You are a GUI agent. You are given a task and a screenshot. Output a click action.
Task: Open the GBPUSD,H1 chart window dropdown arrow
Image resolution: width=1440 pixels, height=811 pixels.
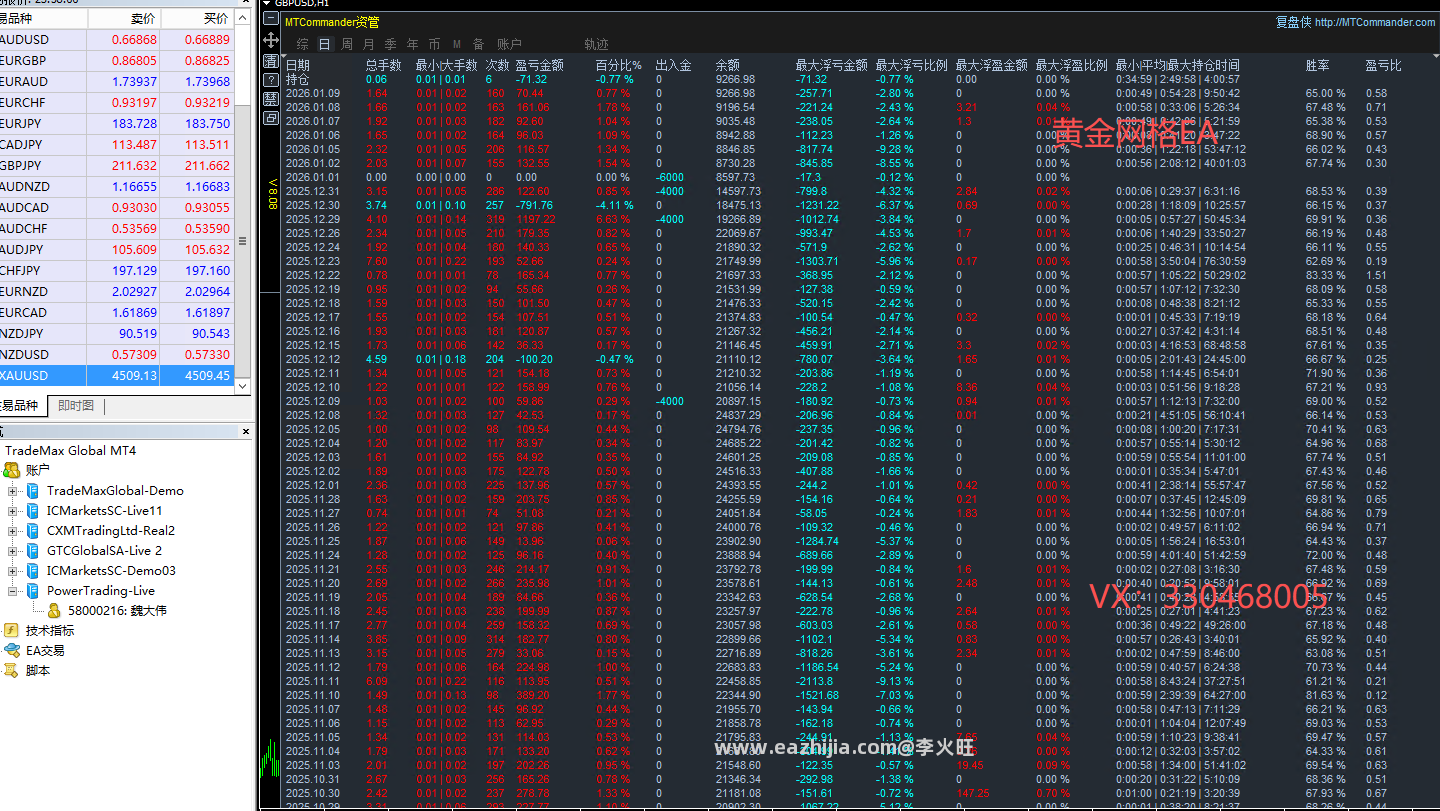[266, 3]
